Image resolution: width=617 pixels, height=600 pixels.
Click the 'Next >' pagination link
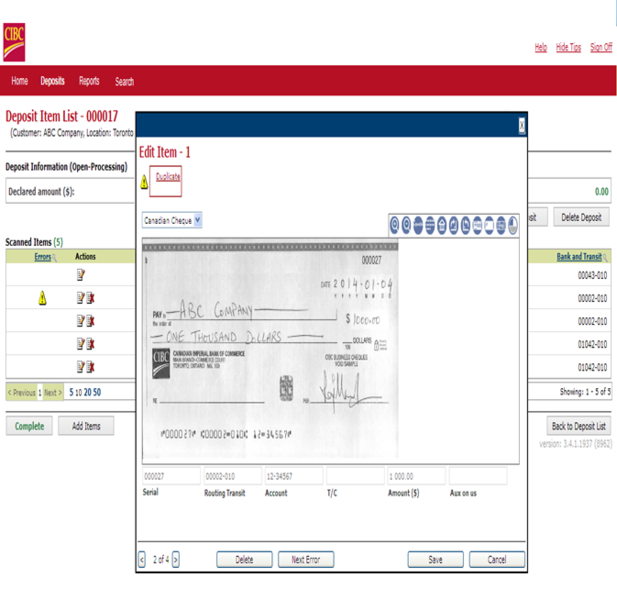pos(53,392)
